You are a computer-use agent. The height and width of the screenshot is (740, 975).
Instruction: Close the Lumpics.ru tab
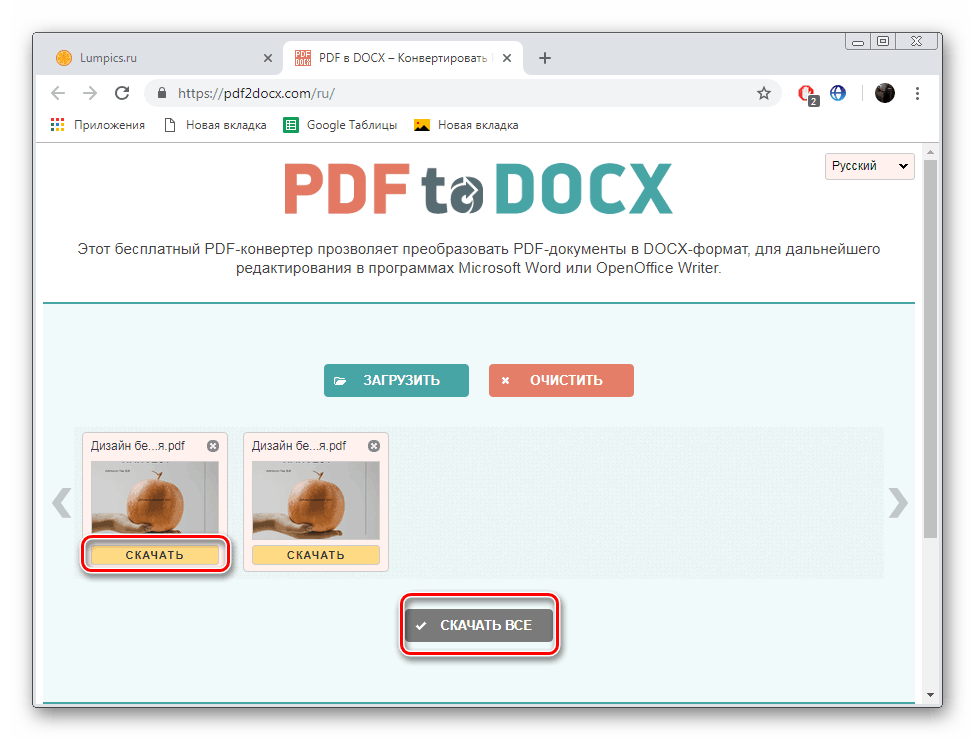pyautogui.click(x=268, y=58)
